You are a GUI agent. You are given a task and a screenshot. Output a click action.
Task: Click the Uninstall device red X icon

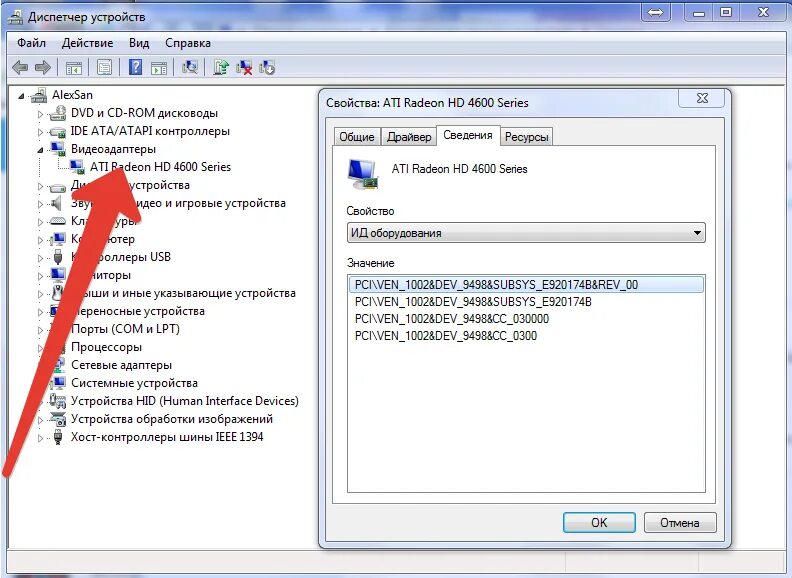pos(244,67)
